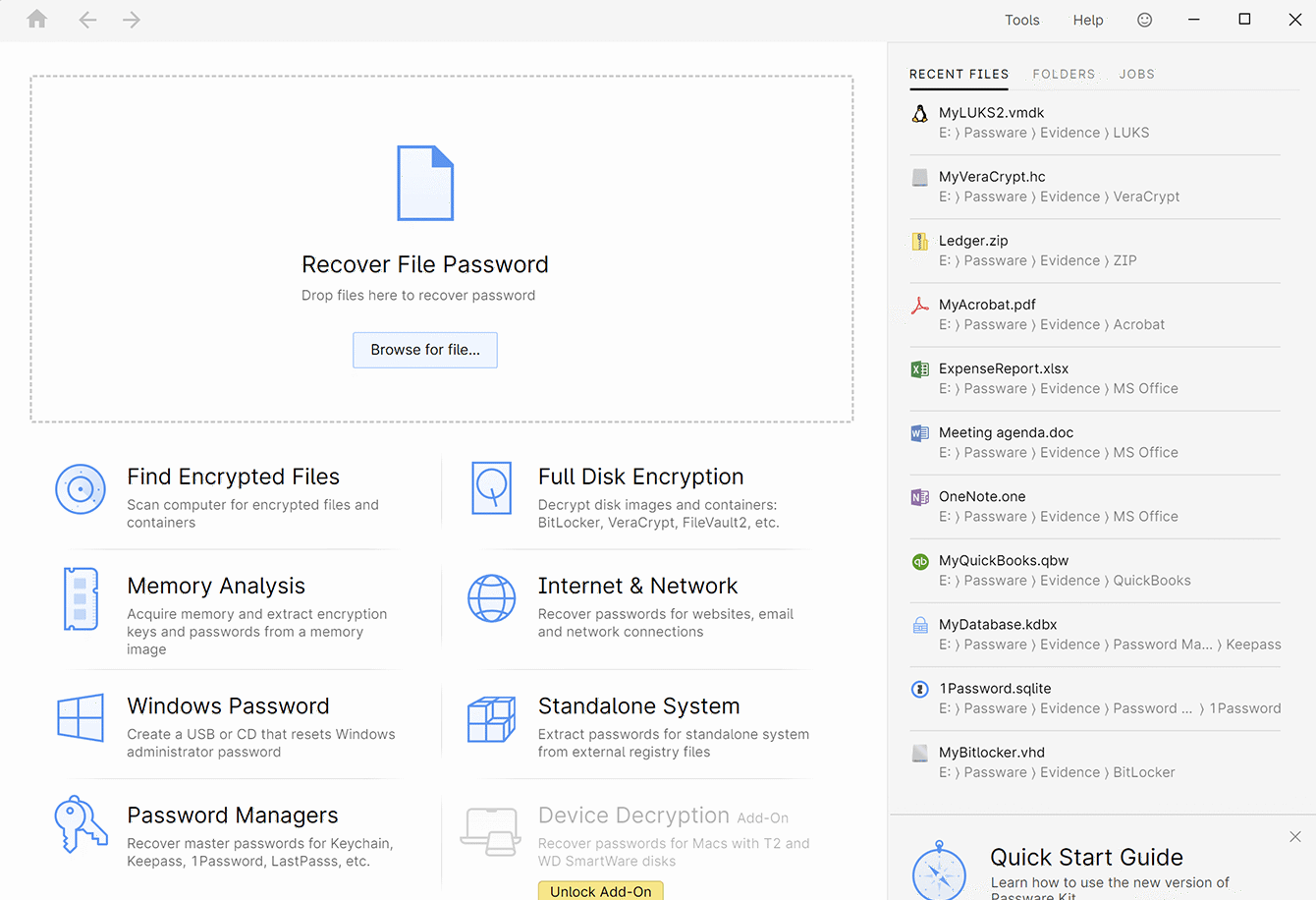Switch to the Folders tab
The width and height of the screenshot is (1316, 900).
tap(1064, 74)
